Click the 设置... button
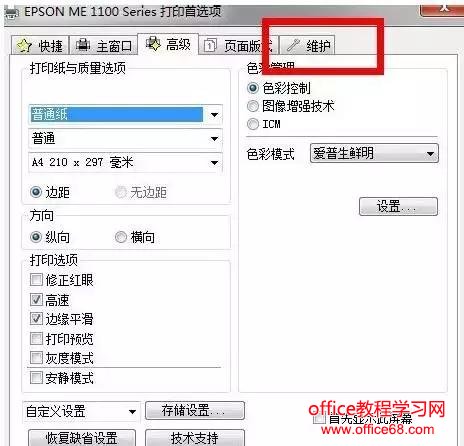Viewport: 464px width, 446px height. pos(398,206)
